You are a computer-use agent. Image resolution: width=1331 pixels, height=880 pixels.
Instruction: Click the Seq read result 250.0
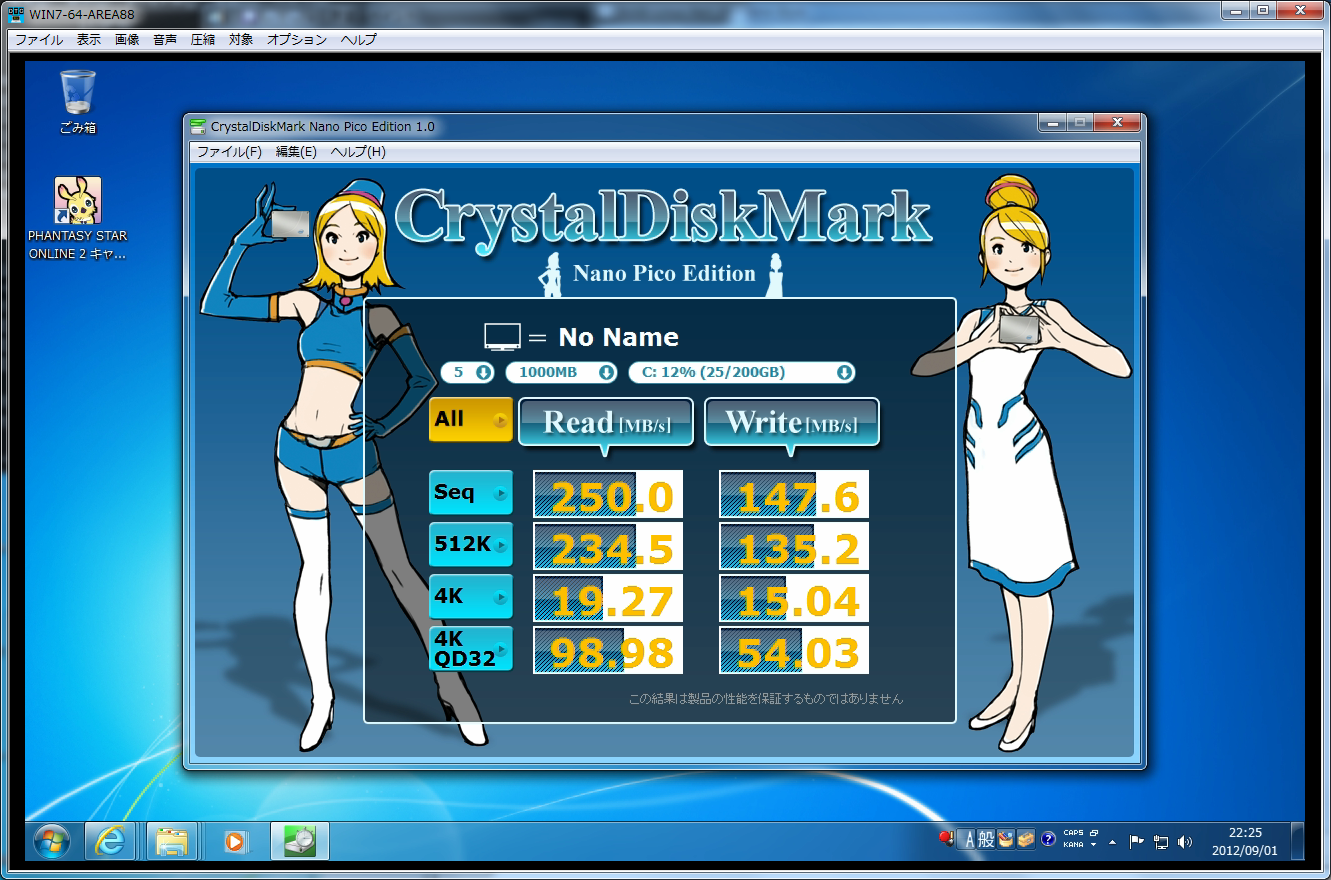coord(608,494)
